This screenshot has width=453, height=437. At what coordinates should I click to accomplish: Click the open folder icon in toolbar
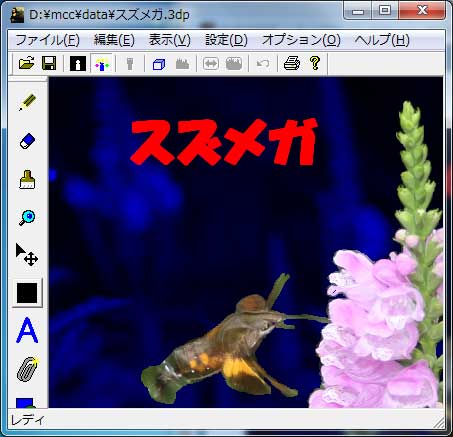[27, 63]
